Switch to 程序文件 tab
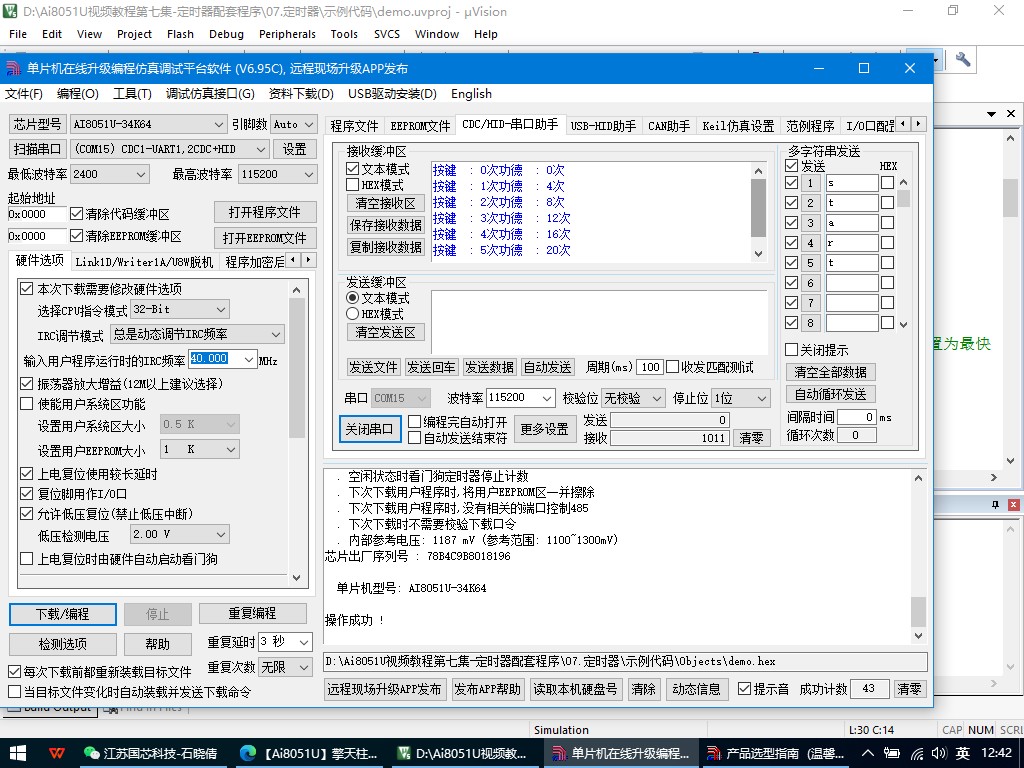 coord(354,125)
